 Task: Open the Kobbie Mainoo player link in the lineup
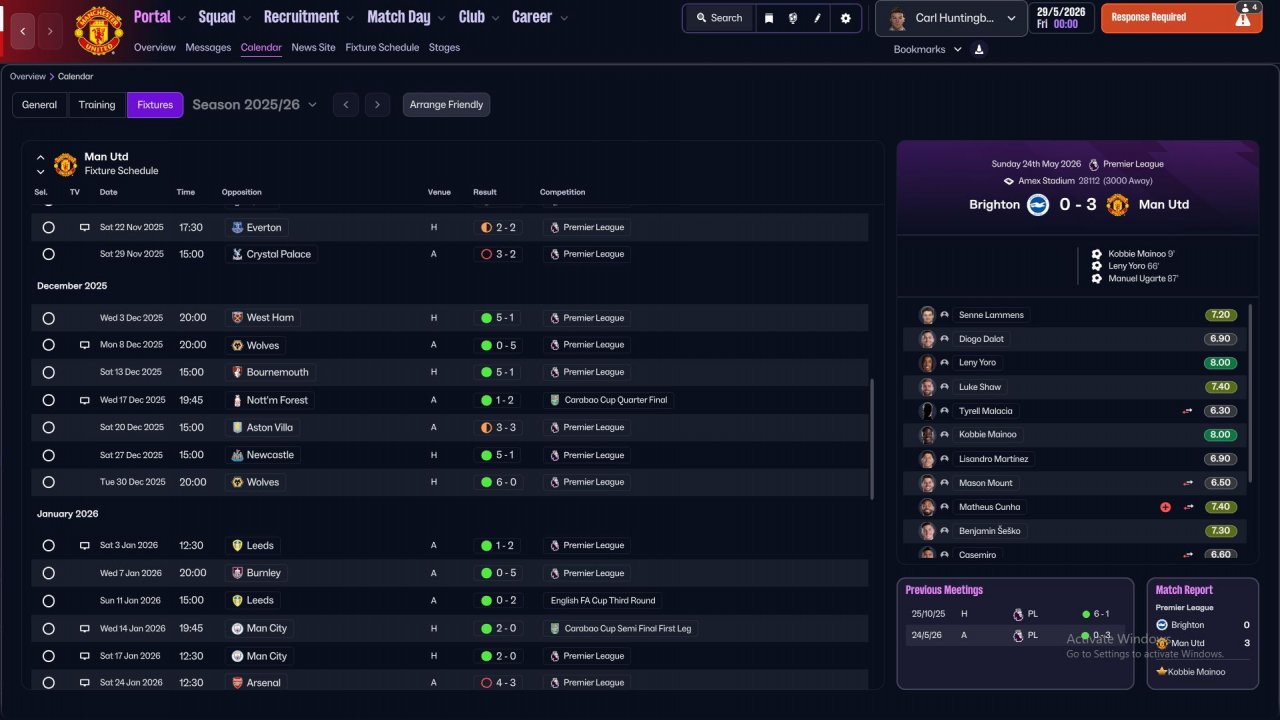pos(987,435)
